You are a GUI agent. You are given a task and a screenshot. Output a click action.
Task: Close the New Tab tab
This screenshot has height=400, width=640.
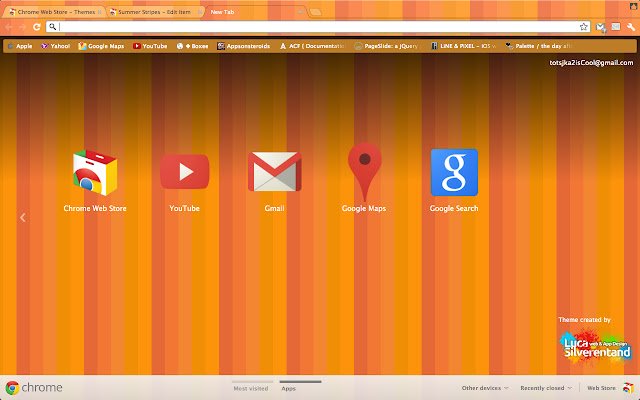[x=300, y=12]
